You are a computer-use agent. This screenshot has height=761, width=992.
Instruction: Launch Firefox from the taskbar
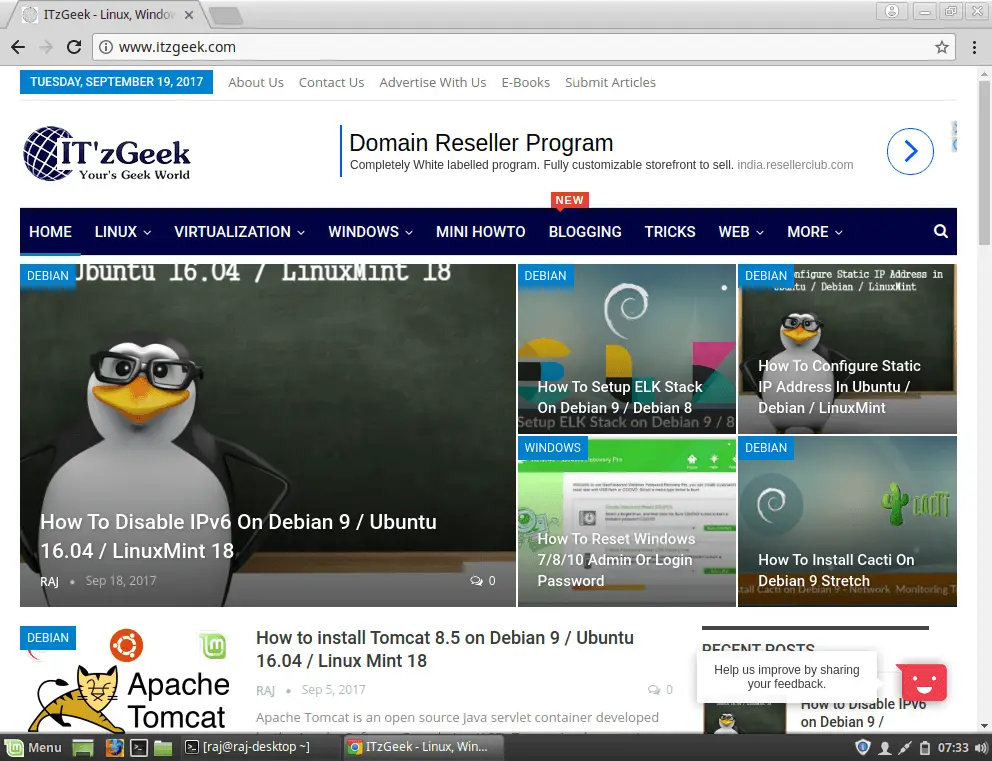coord(115,748)
